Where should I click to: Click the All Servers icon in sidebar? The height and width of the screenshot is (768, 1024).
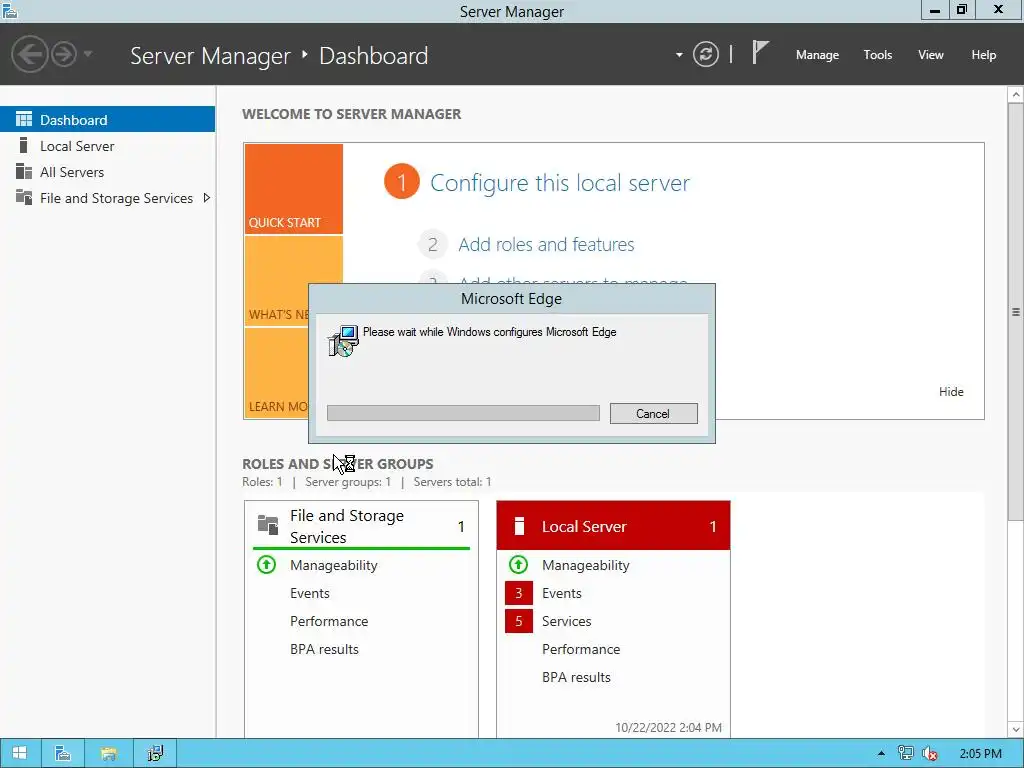pyautogui.click(x=24, y=171)
